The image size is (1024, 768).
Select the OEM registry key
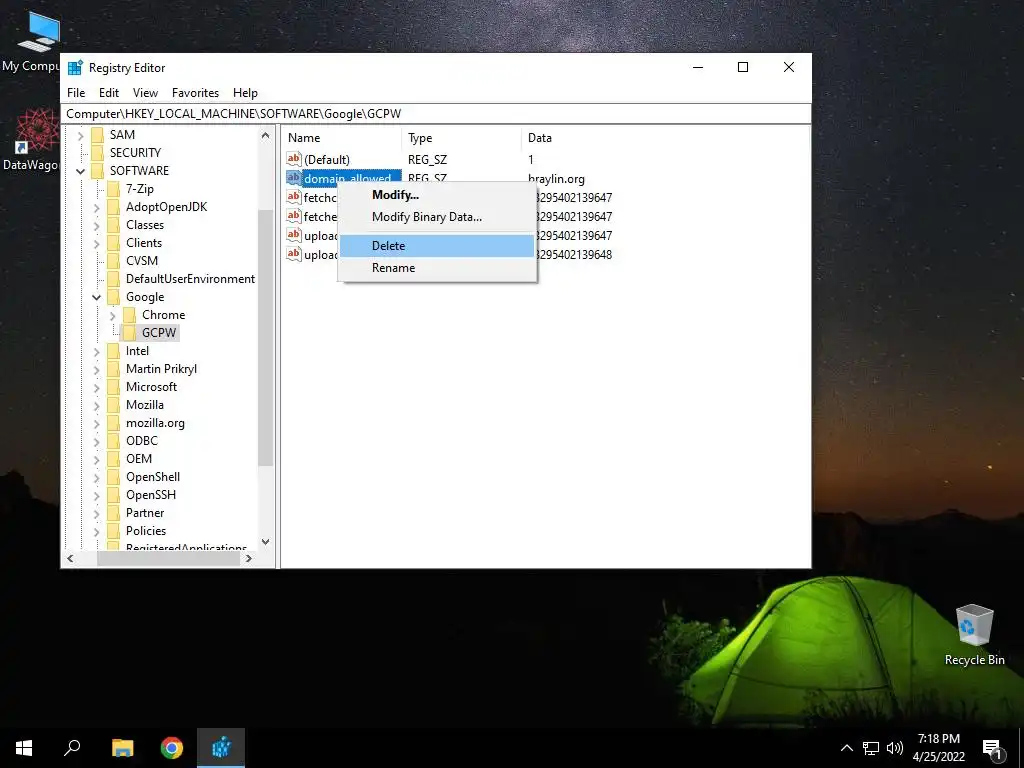(x=138, y=459)
